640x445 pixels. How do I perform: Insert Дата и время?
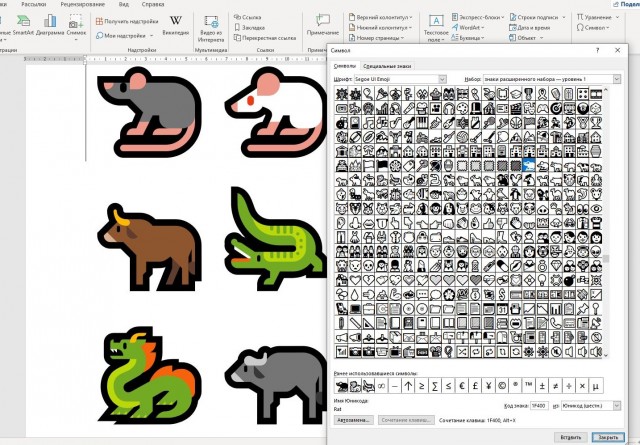click(x=529, y=28)
